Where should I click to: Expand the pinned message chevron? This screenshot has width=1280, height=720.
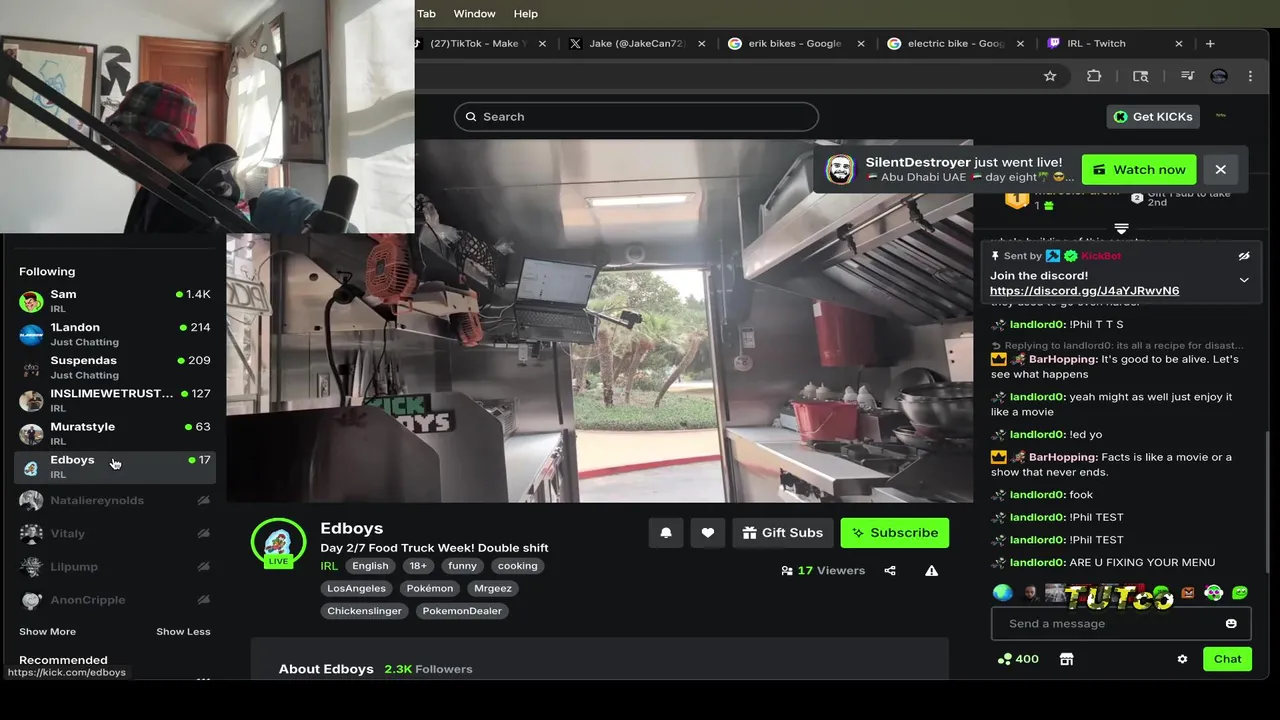(1244, 280)
